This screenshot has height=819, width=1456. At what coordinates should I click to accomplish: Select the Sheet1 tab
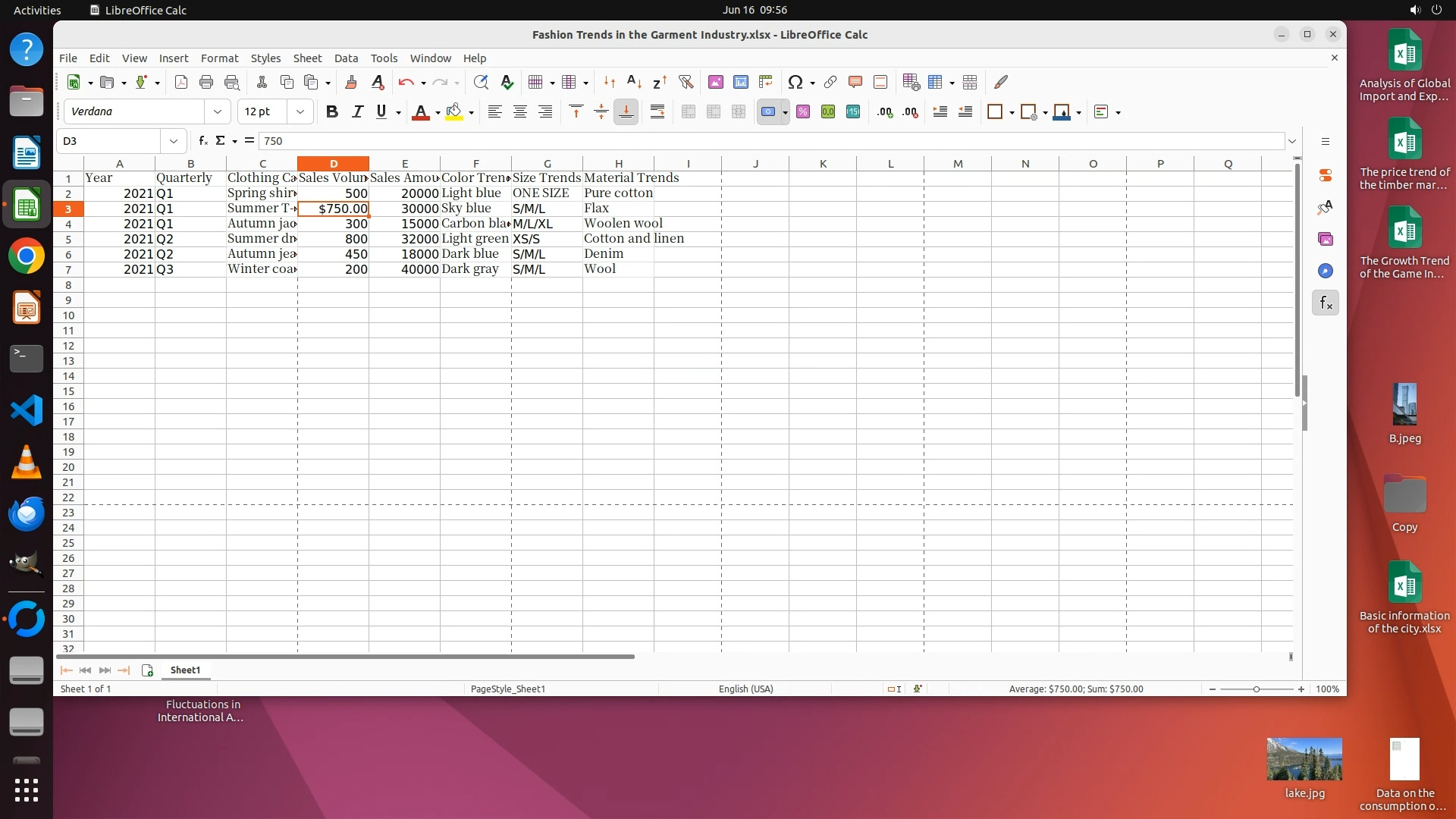(185, 670)
